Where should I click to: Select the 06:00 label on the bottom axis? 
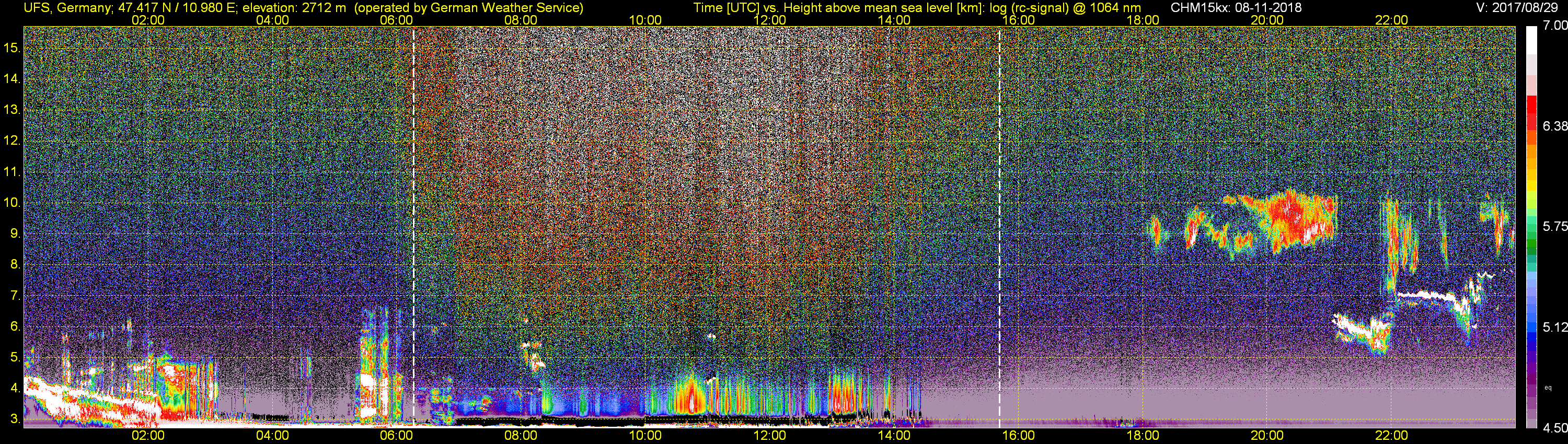(397, 436)
